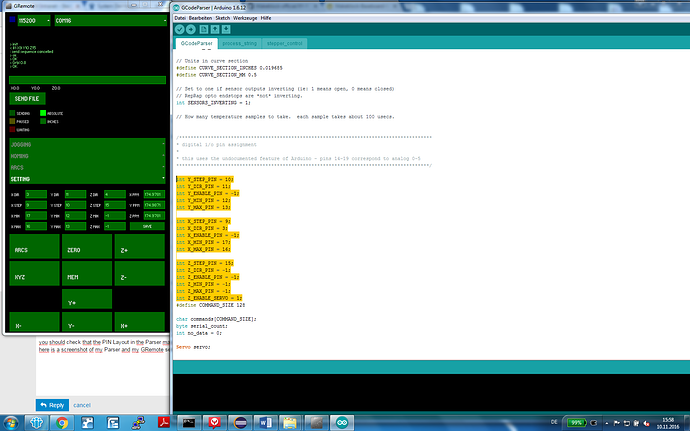Viewport: 690px width, 431px height.
Task: Open the Datei menu
Action: (x=180, y=18)
